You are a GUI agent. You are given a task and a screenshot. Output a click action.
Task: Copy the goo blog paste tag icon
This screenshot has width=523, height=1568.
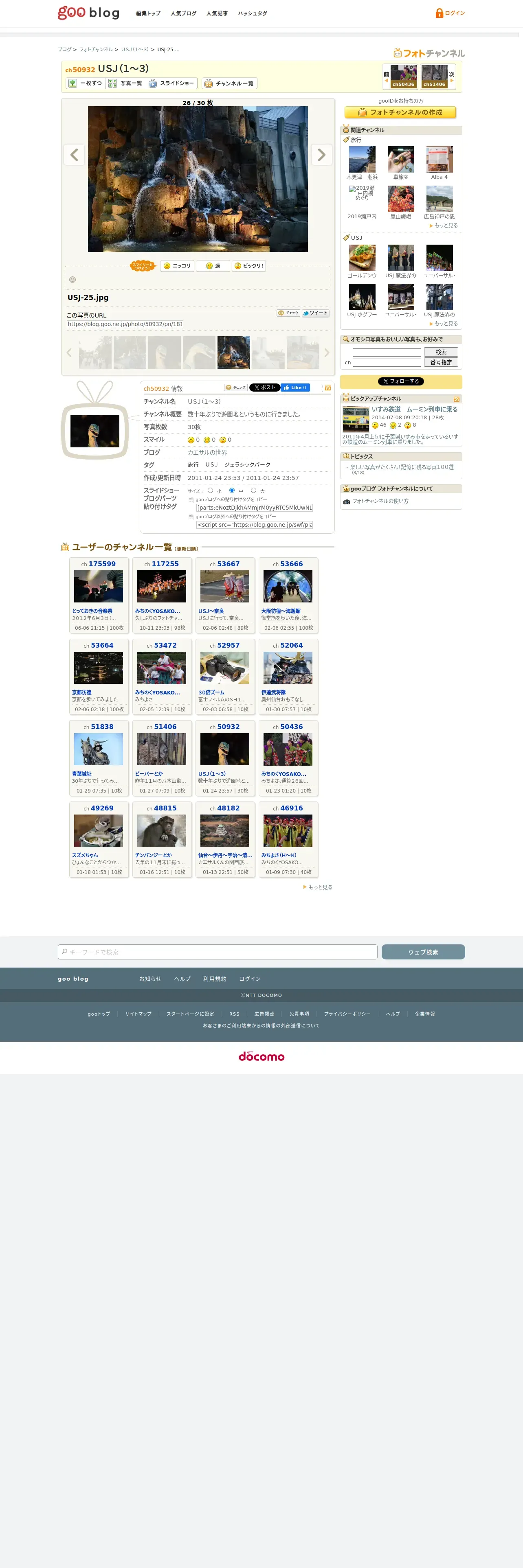pos(191,500)
